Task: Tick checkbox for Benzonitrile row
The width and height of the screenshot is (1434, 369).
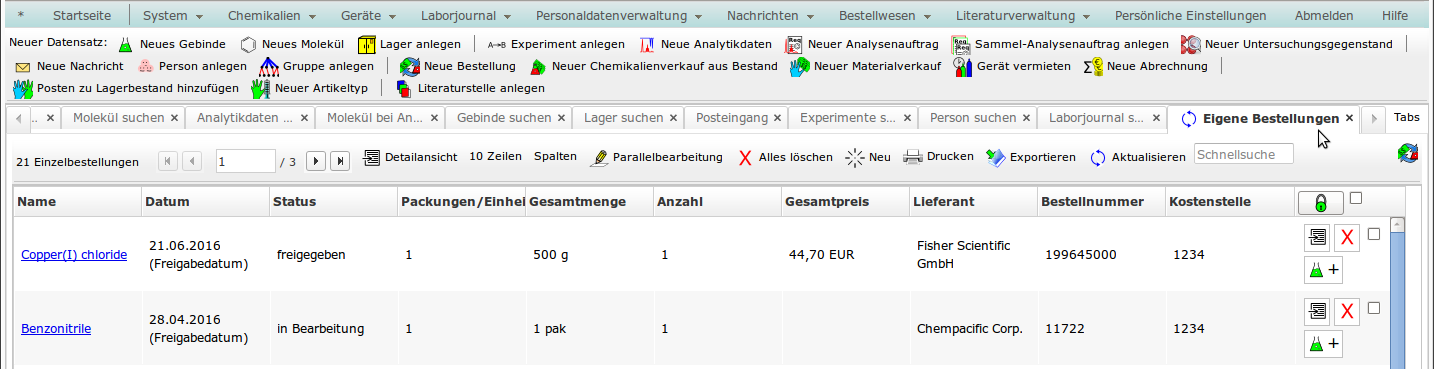Action: coord(1374,308)
